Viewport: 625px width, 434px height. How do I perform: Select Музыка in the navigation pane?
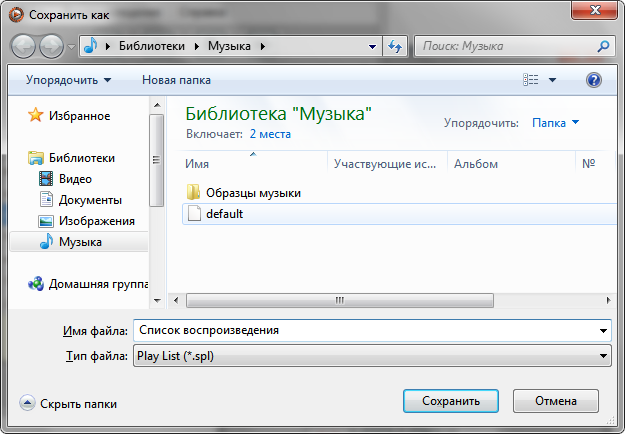pos(80,242)
